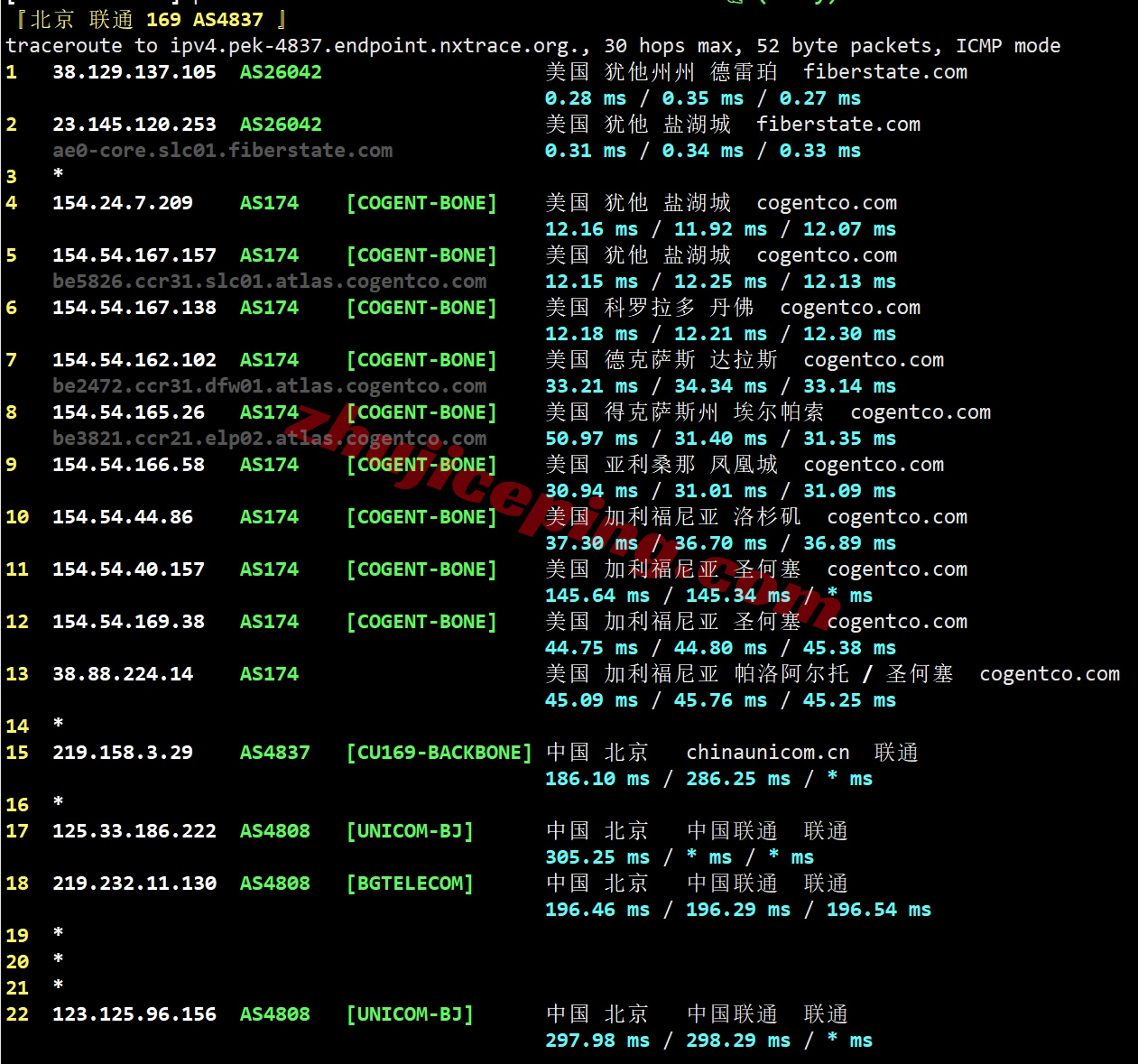Click the IP address 123.125.96.156

coord(134,1014)
